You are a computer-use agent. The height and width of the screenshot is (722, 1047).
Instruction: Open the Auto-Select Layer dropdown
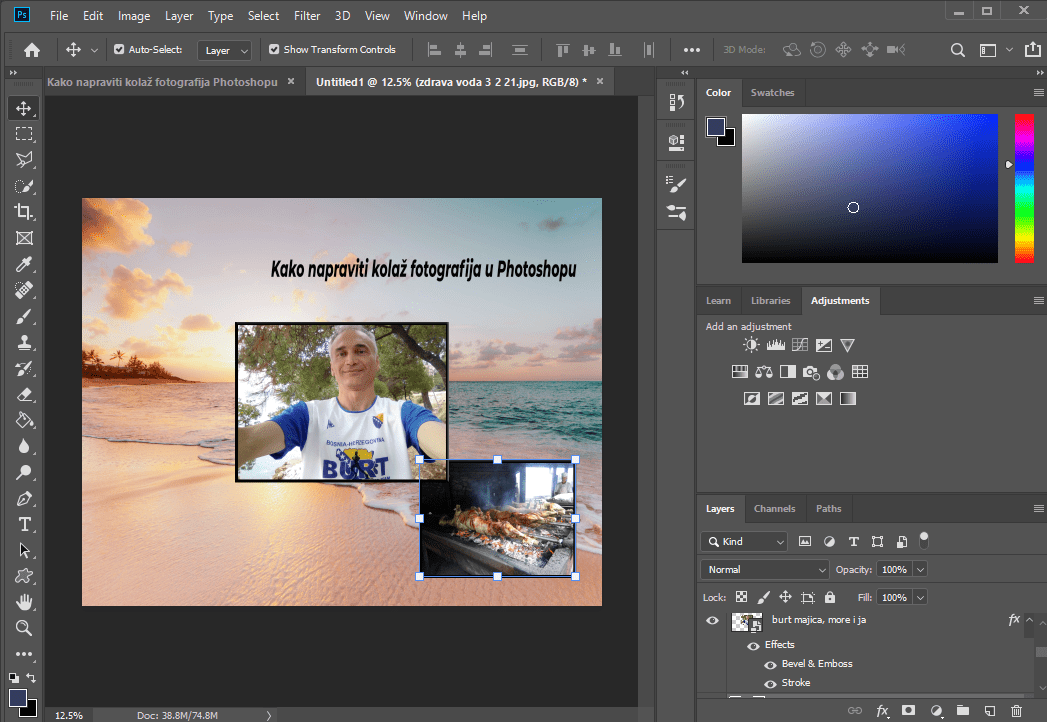pyautogui.click(x=224, y=50)
